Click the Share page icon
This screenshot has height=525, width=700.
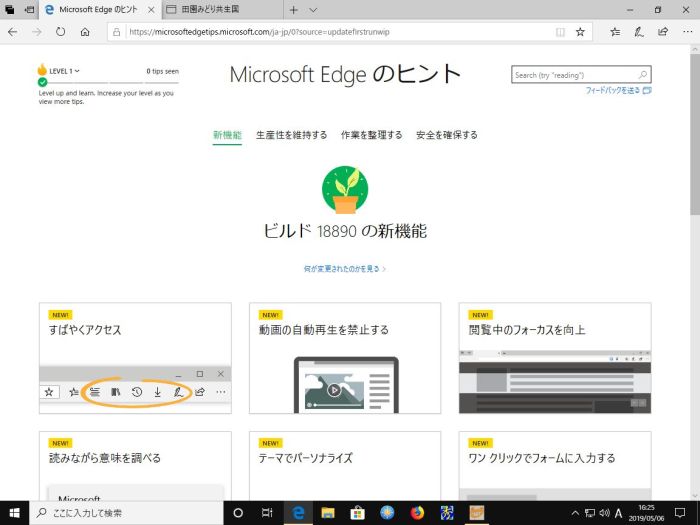pos(662,31)
